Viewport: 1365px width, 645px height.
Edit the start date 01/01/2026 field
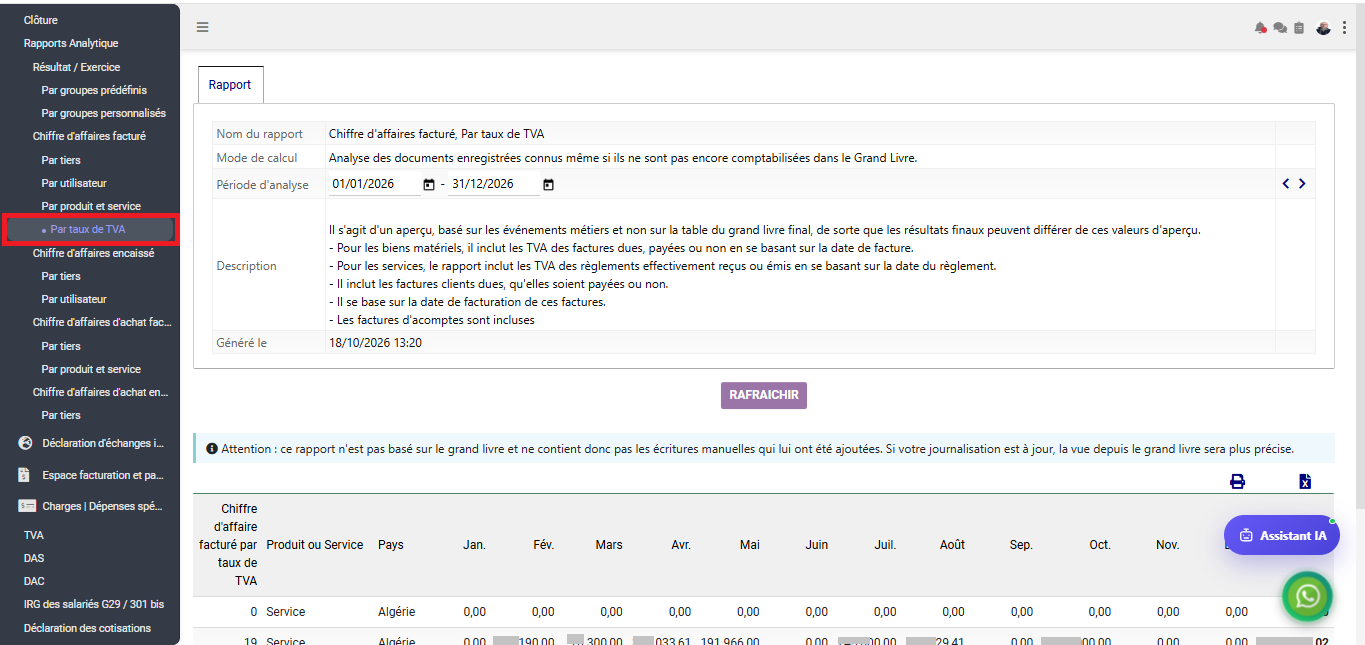[375, 184]
